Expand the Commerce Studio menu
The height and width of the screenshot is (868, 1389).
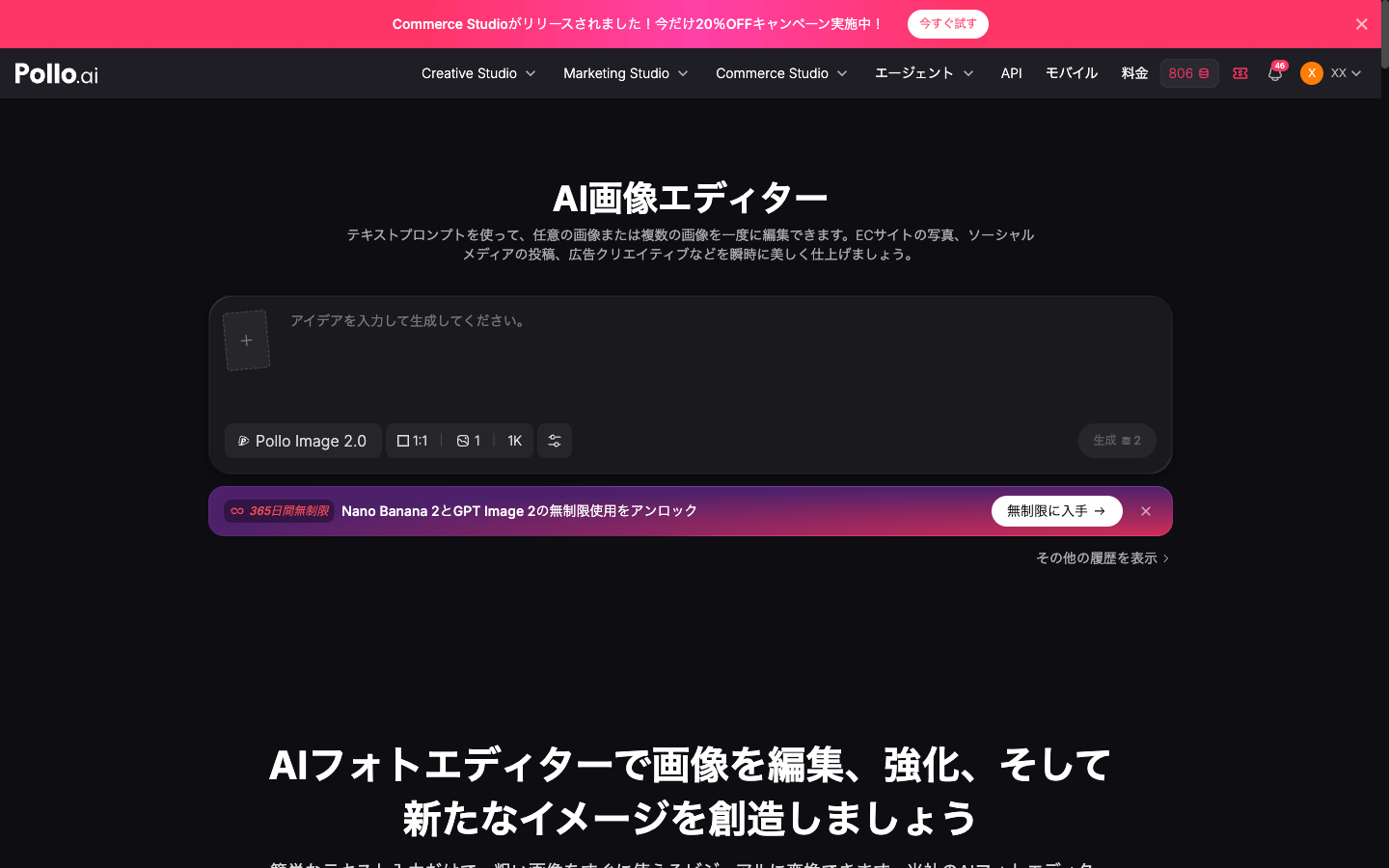[781, 73]
